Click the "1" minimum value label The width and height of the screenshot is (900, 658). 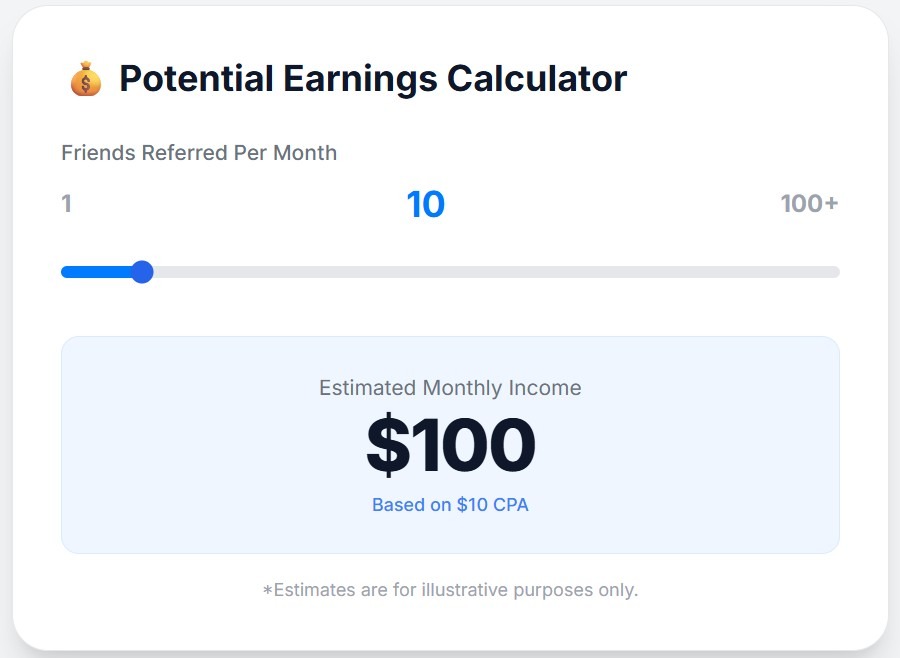click(67, 204)
